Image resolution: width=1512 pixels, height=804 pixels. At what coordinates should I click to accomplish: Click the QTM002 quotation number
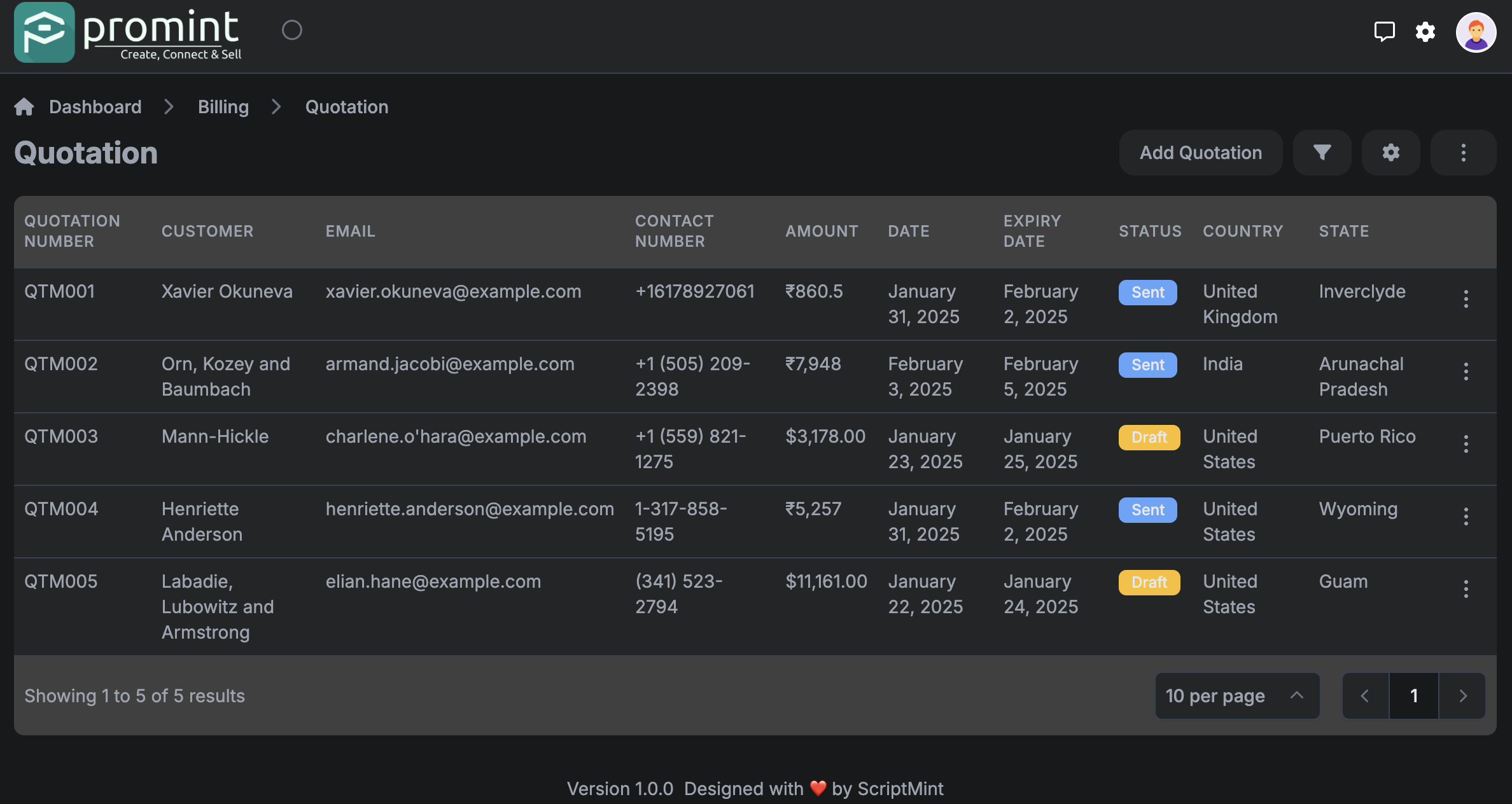pos(60,364)
